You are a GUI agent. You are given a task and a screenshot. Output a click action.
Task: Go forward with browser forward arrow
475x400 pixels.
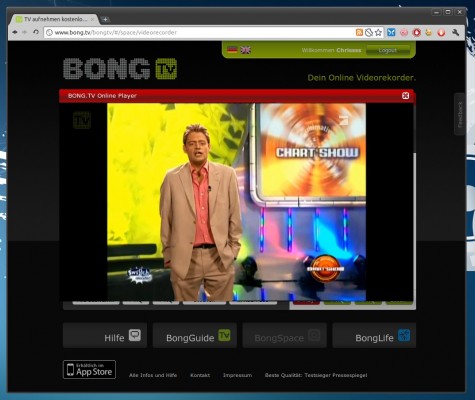coord(25,32)
